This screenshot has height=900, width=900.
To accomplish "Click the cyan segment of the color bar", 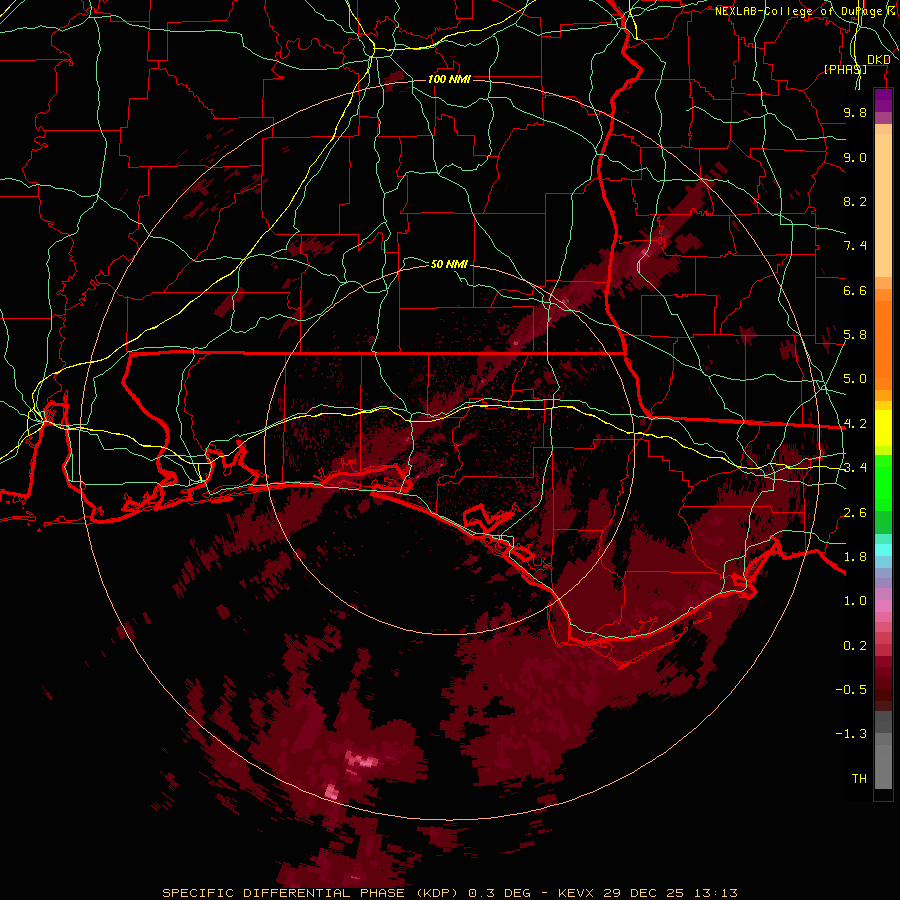I will coord(883,549).
